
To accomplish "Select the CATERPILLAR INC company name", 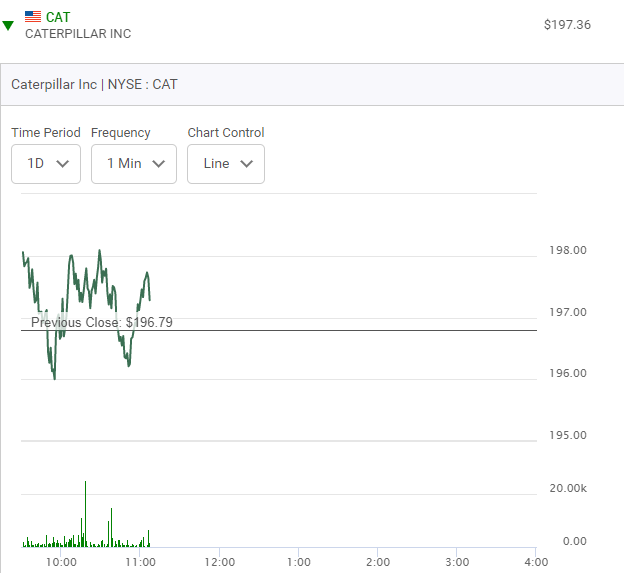I will pos(78,34).
